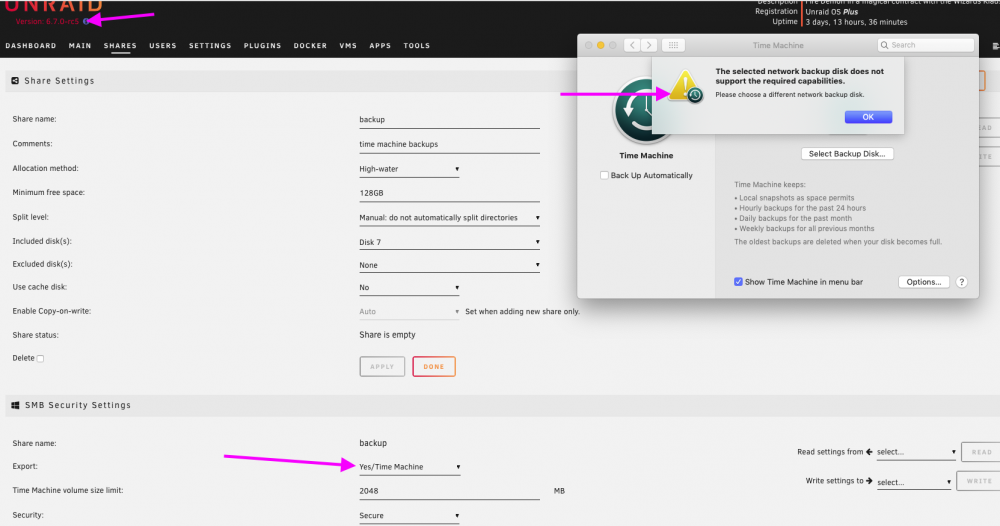Viewport: 1000px width, 526px height.
Task: Click the Please choose a different network backup disk text
Action: pos(790,94)
